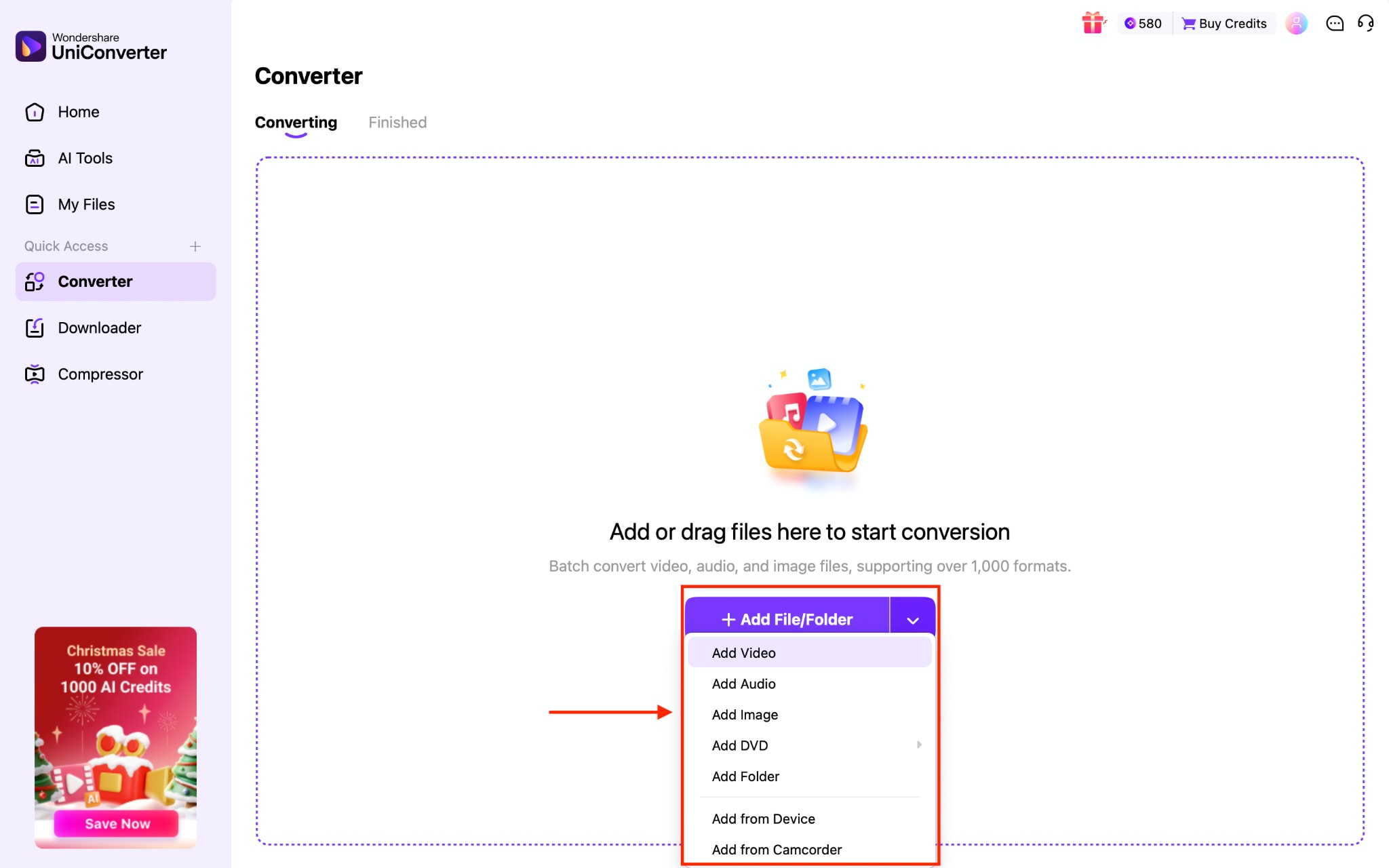This screenshot has height=868, width=1389.
Task: Switch to the Finished tab
Action: (x=397, y=122)
